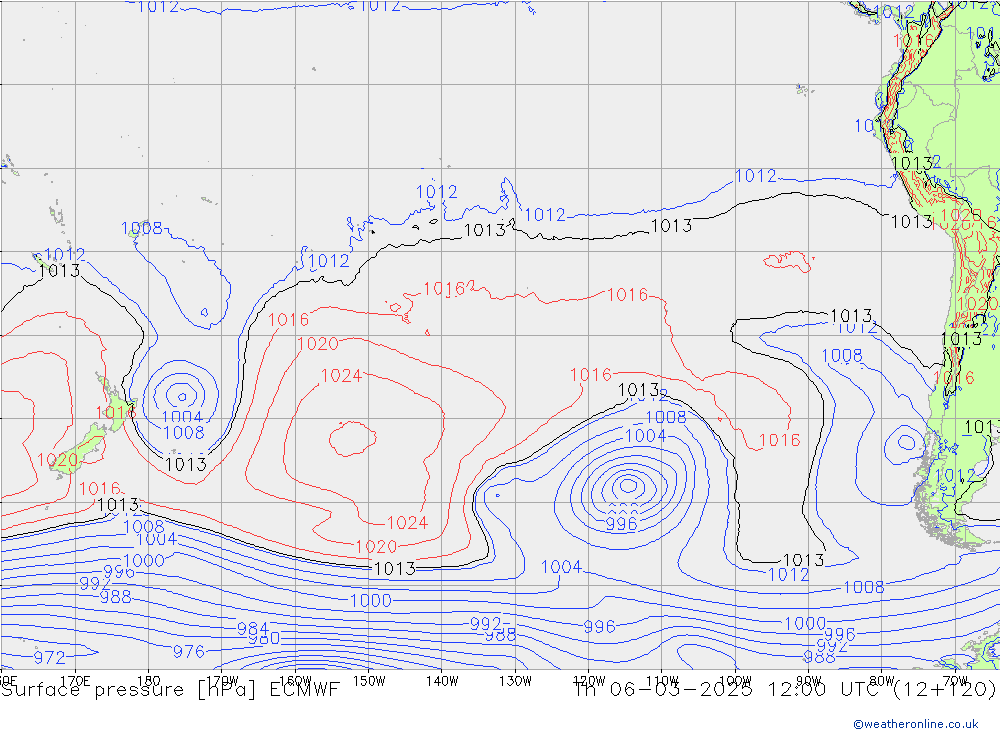Click the 976 isobar label
This screenshot has width=1000, height=733.
(x=189, y=651)
